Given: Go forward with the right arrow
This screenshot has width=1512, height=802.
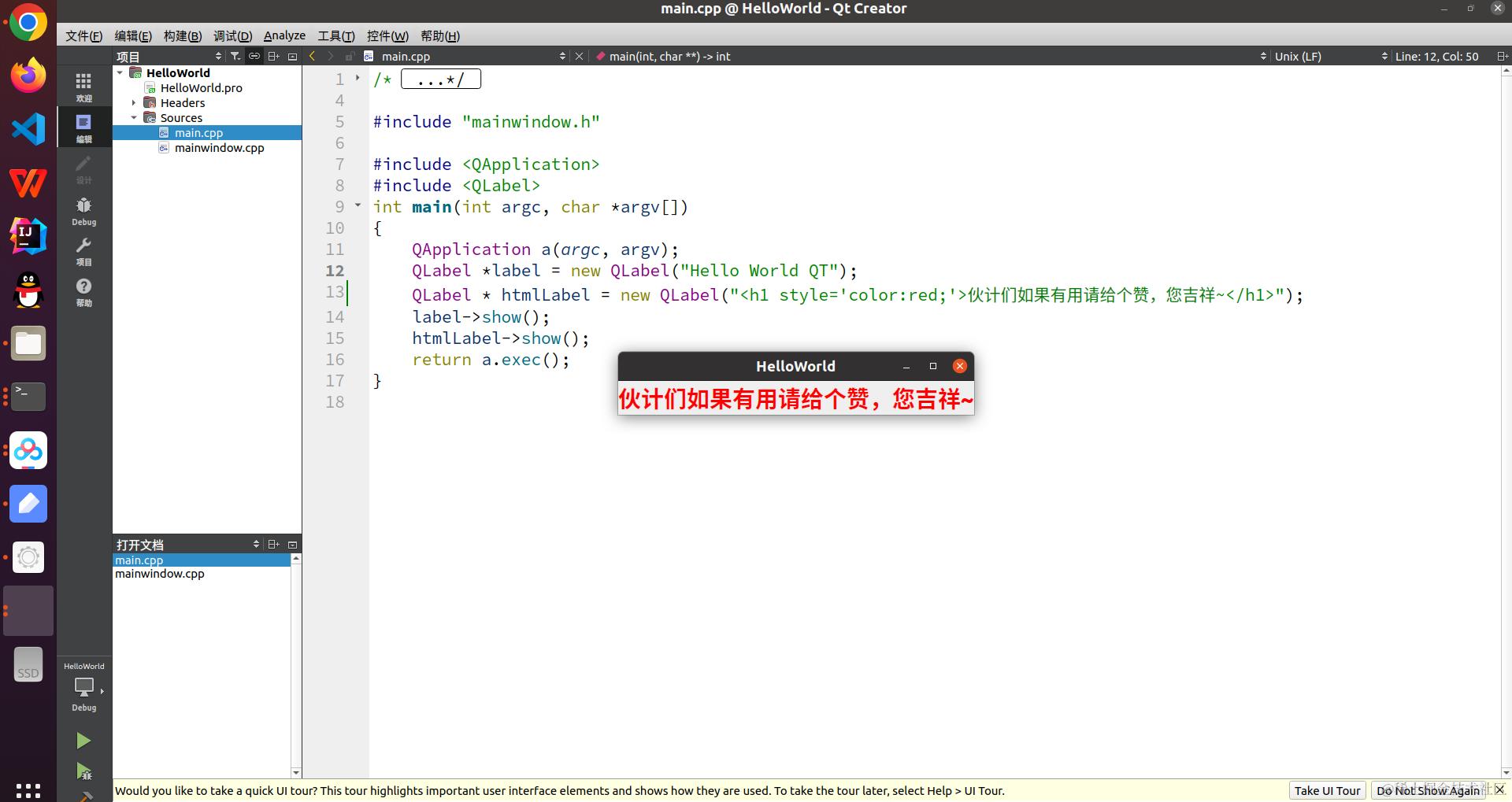Looking at the screenshot, I should click(x=330, y=56).
